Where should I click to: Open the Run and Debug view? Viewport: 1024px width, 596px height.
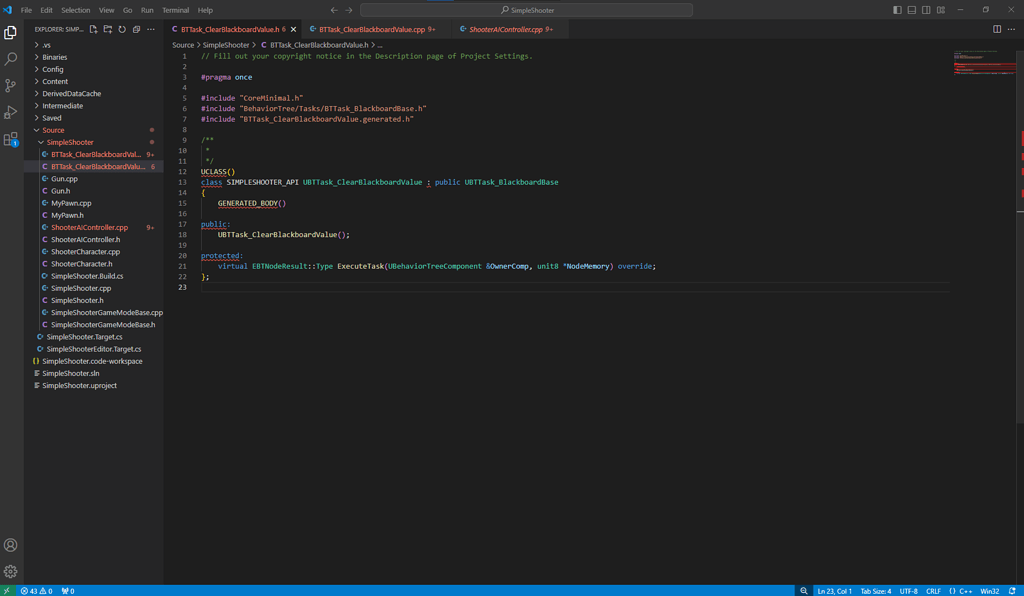click(11, 113)
